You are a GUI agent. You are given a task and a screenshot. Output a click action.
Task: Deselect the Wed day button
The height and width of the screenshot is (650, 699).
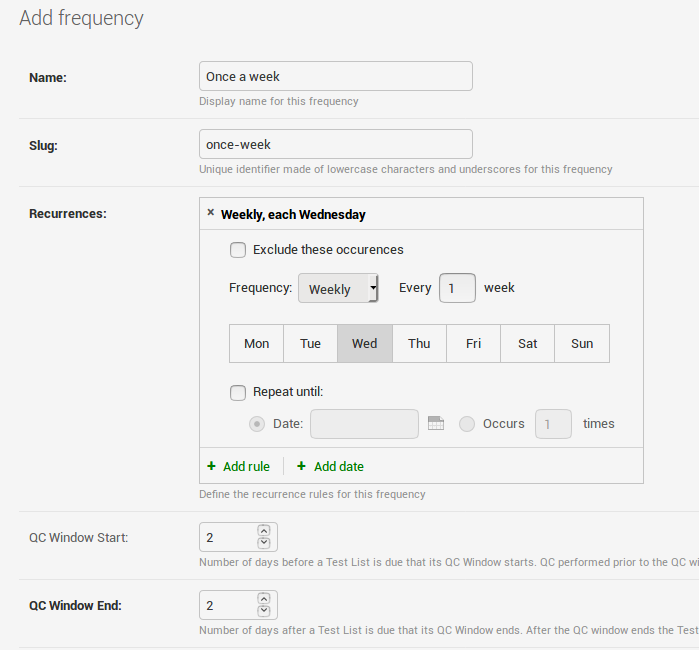pyautogui.click(x=365, y=344)
